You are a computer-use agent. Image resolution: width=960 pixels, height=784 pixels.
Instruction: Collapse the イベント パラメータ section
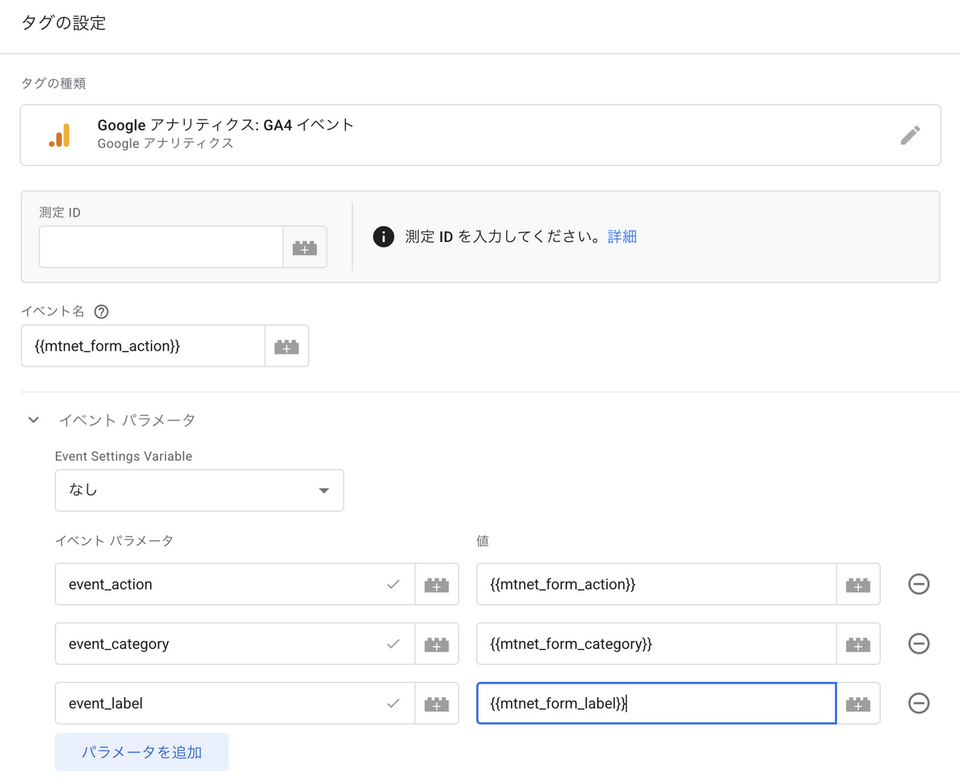pyautogui.click(x=34, y=420)
